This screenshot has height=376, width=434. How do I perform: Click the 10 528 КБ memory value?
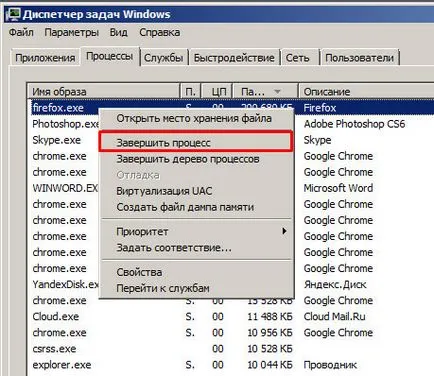[270, 349]
